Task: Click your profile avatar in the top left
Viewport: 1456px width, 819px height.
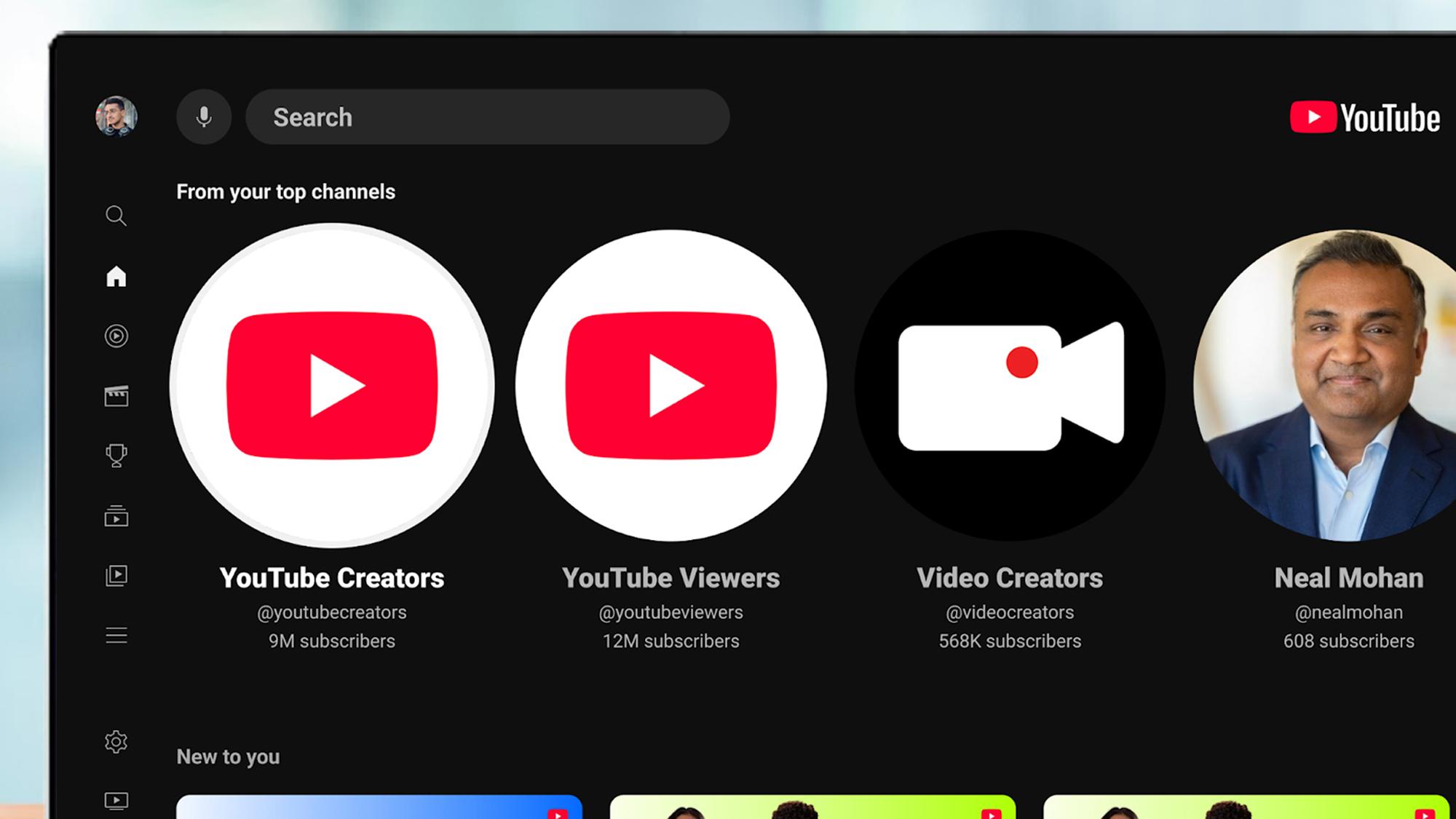Action: tap(116, 116)
